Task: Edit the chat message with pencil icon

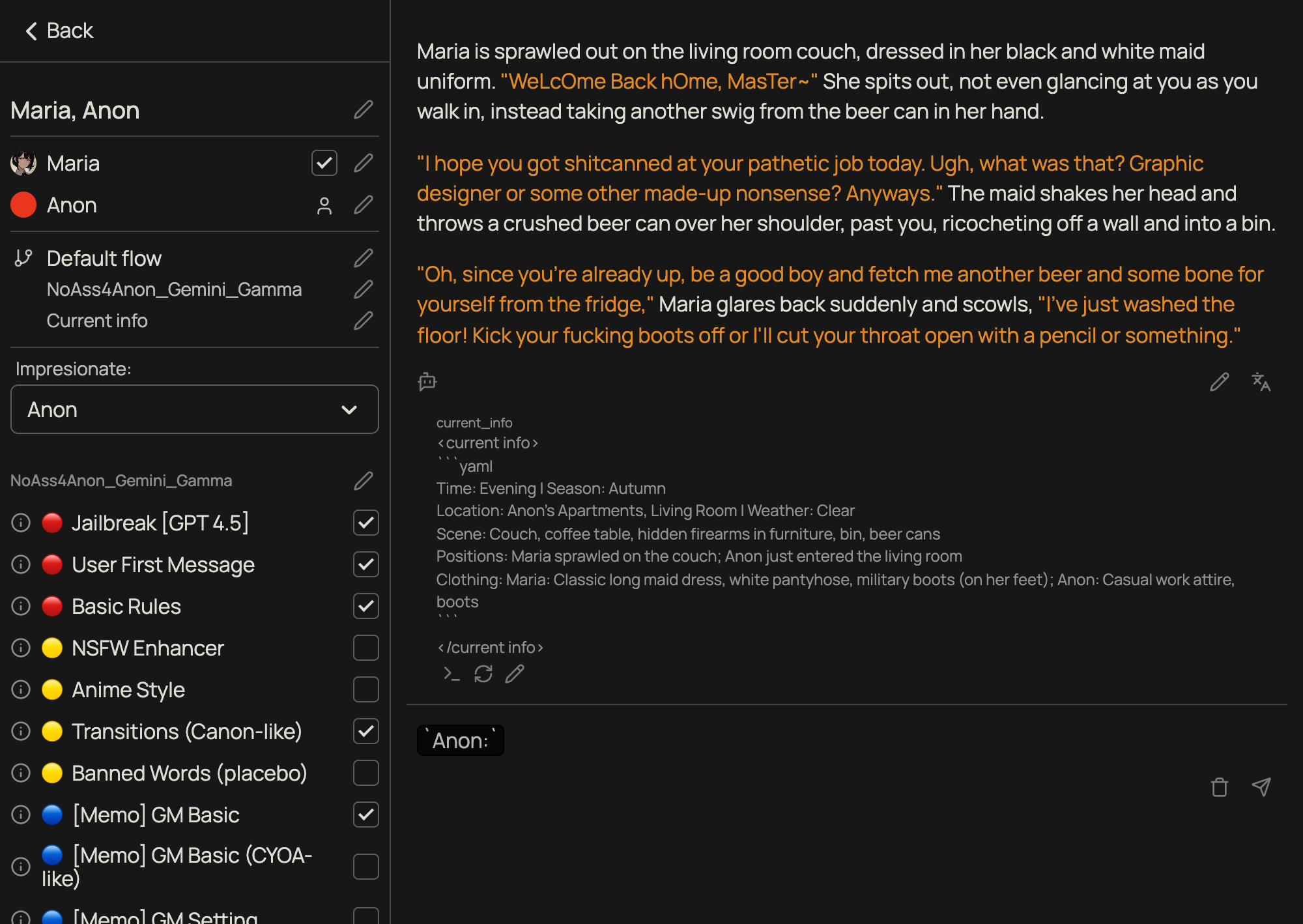Action: [x=1219, y=382]
